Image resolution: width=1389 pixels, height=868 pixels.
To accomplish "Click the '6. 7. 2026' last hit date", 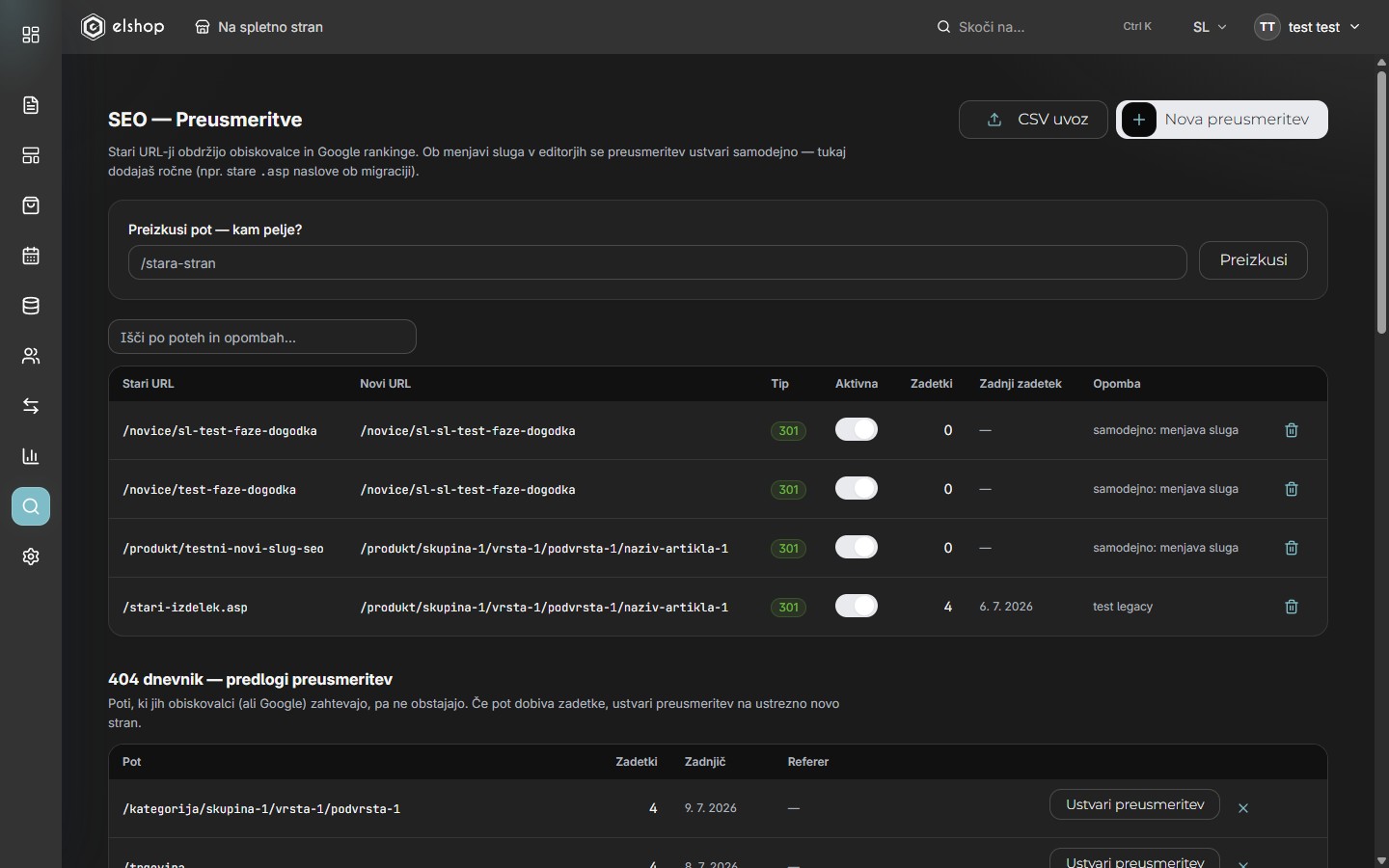I will coord(1006,607).
